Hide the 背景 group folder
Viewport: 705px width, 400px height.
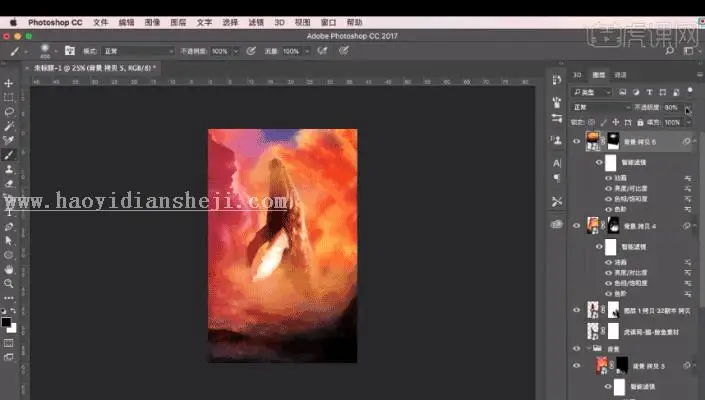[576, 348]
